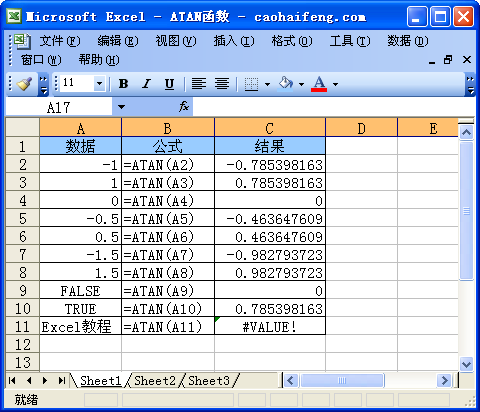Click horizontal scrollbar left arrow
Viewport: 480px width, 412px height.
point(291,380)
